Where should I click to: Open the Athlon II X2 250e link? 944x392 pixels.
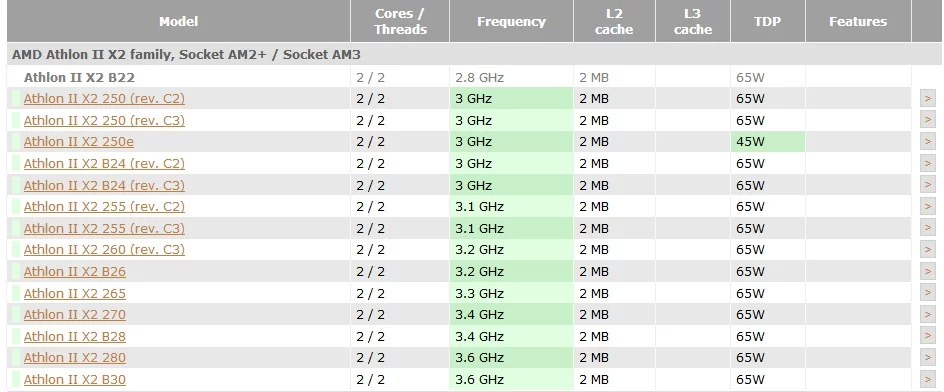coord(79,142)
